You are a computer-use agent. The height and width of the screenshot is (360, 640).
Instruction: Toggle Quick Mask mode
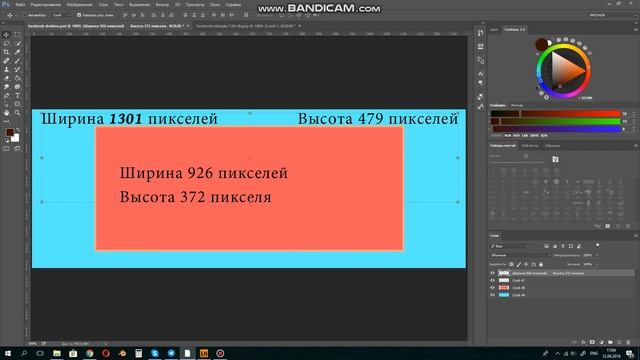pyautogui.click(x=6, y=149)
